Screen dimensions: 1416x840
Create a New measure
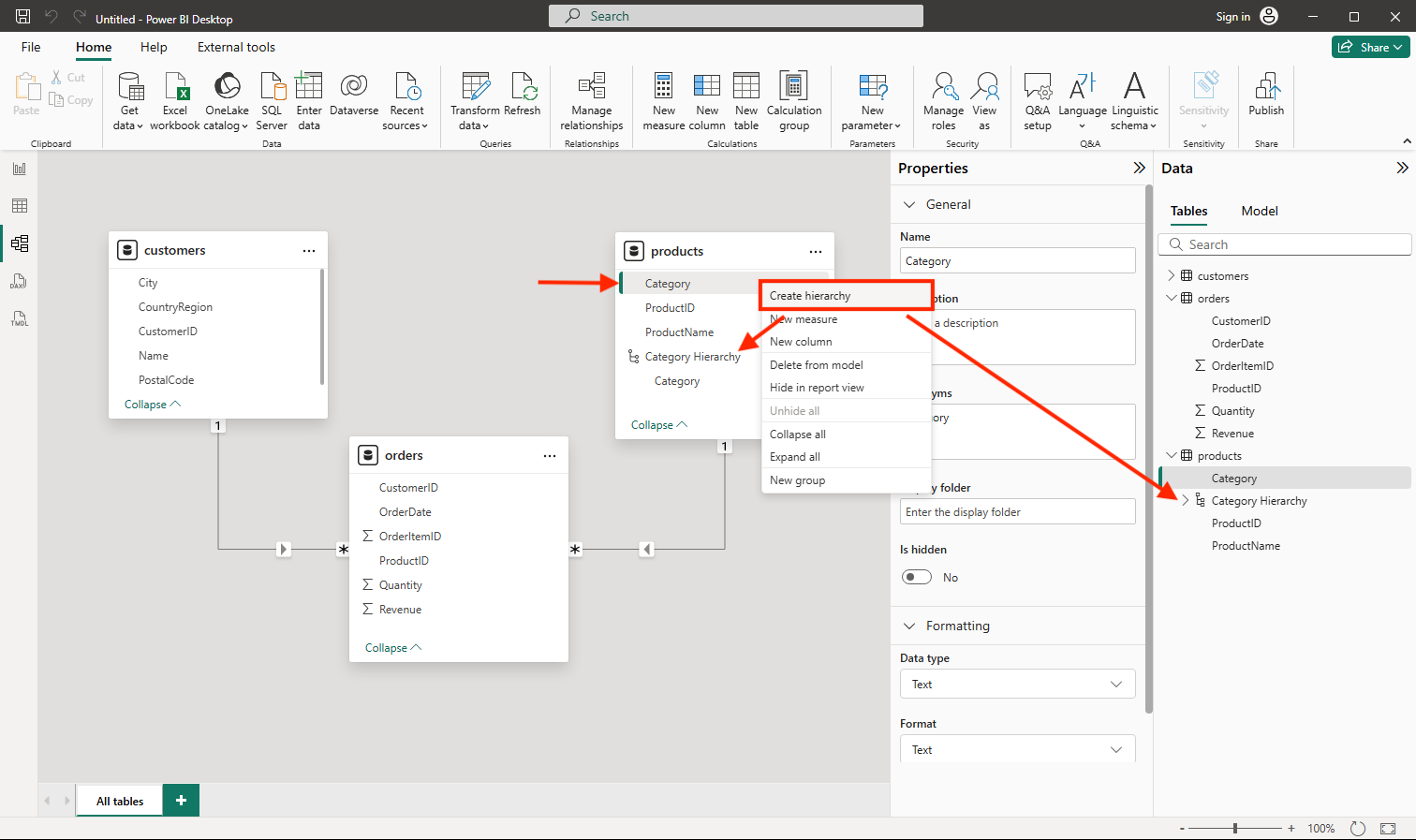pyautogui.click(x=664, y=101)
